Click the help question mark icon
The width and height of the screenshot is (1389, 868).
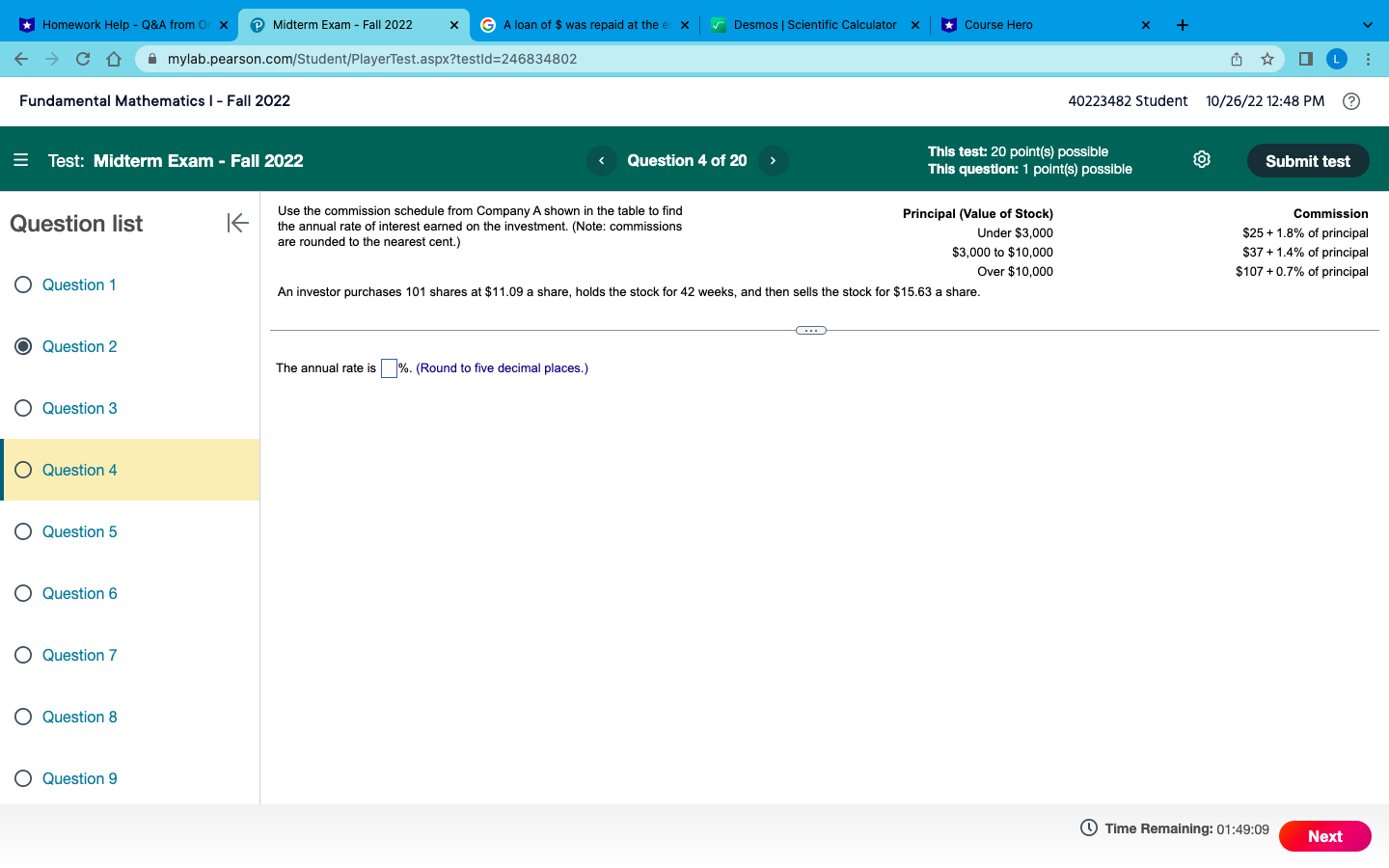coord(1350,101)
